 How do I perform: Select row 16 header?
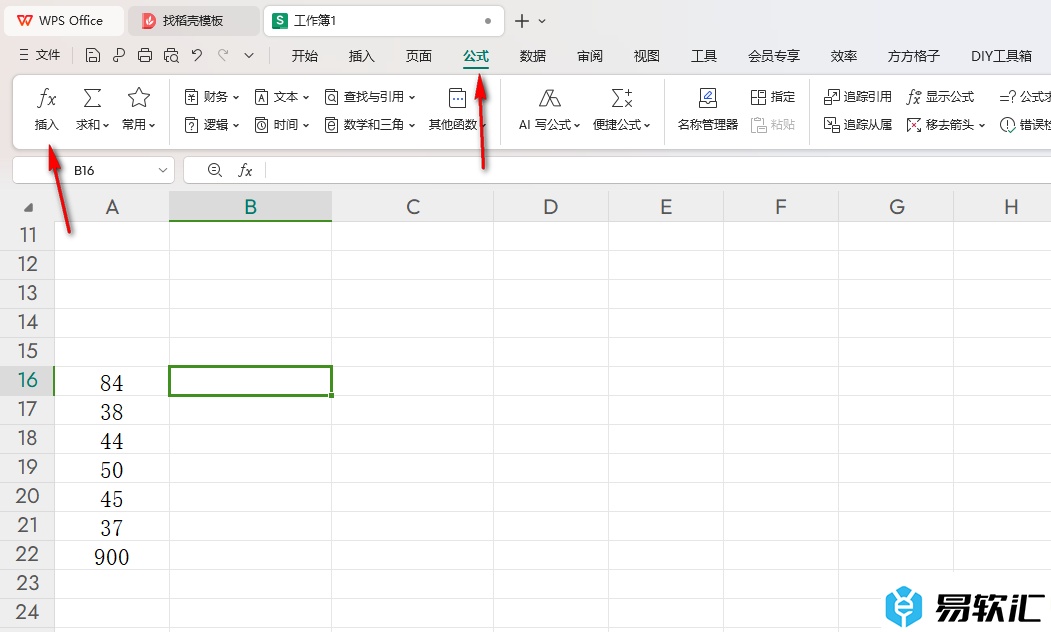27,380
